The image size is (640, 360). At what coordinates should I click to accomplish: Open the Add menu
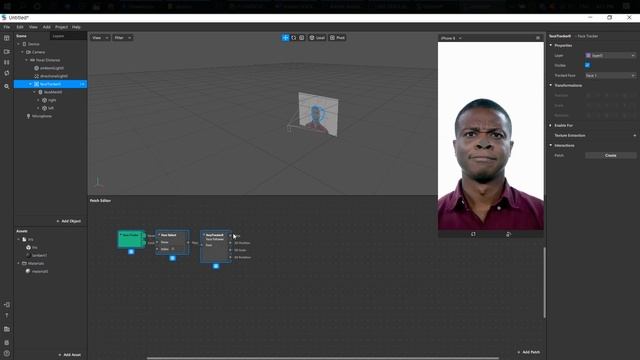tap(47, 27)
